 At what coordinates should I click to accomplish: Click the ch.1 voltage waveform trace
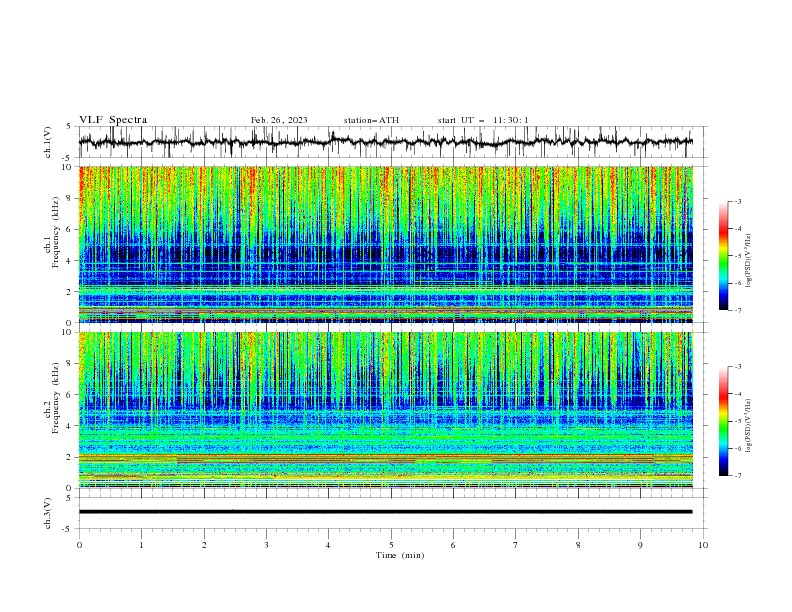point(385,142)
